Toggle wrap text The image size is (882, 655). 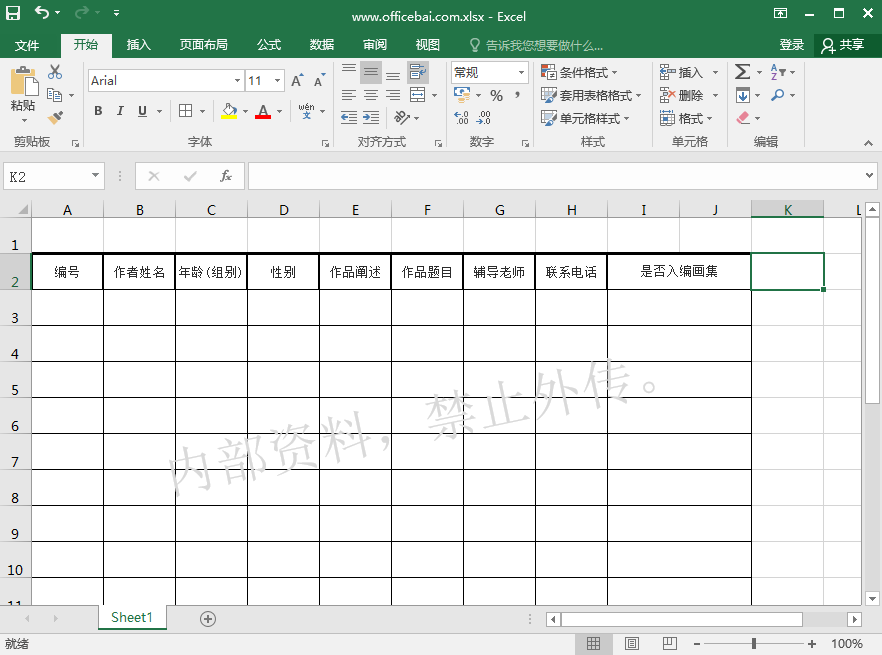[418, 72]
